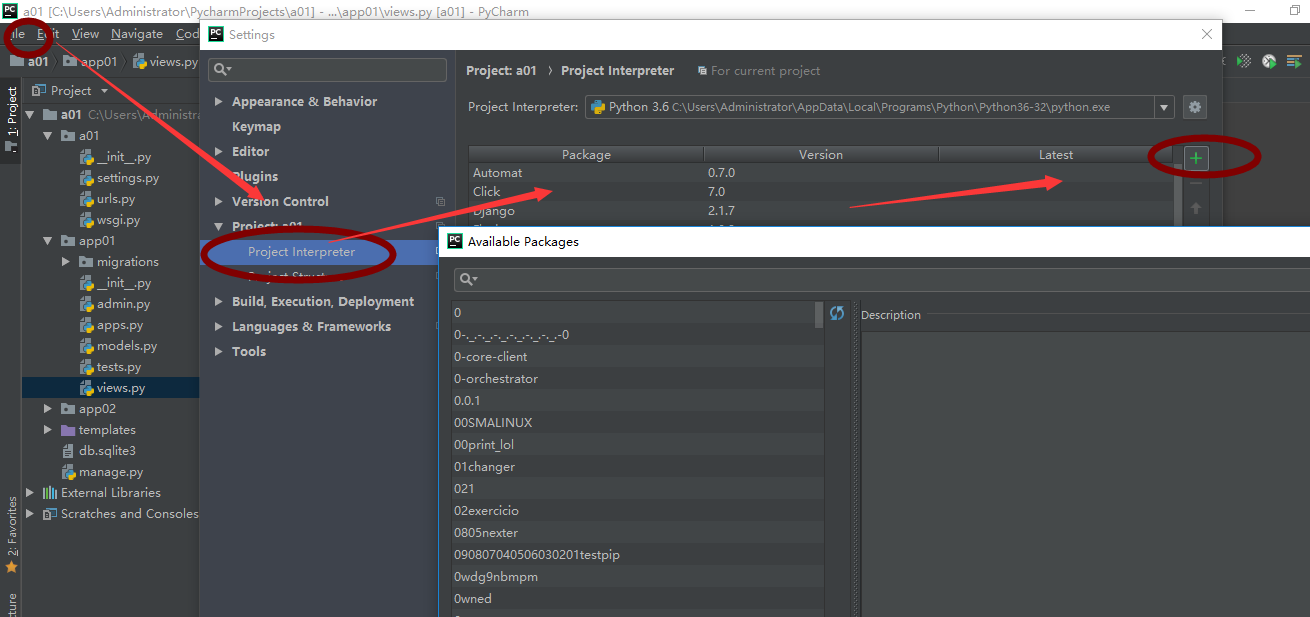Expand the Tools settings section

219,352
